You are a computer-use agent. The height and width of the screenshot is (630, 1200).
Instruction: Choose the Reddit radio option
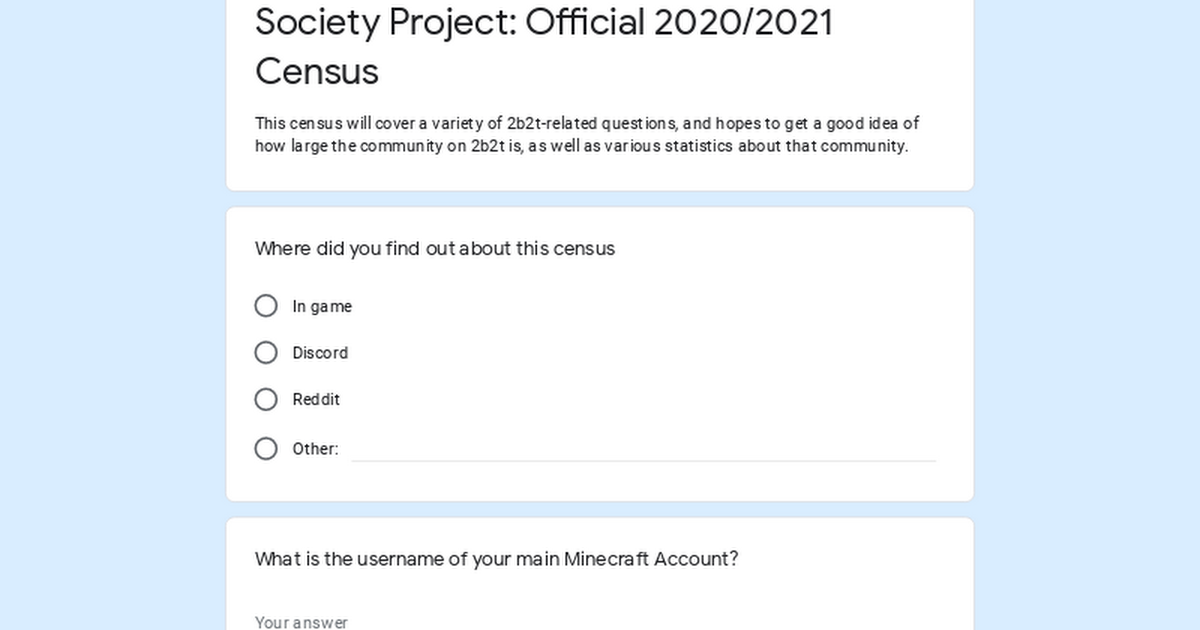266,400
